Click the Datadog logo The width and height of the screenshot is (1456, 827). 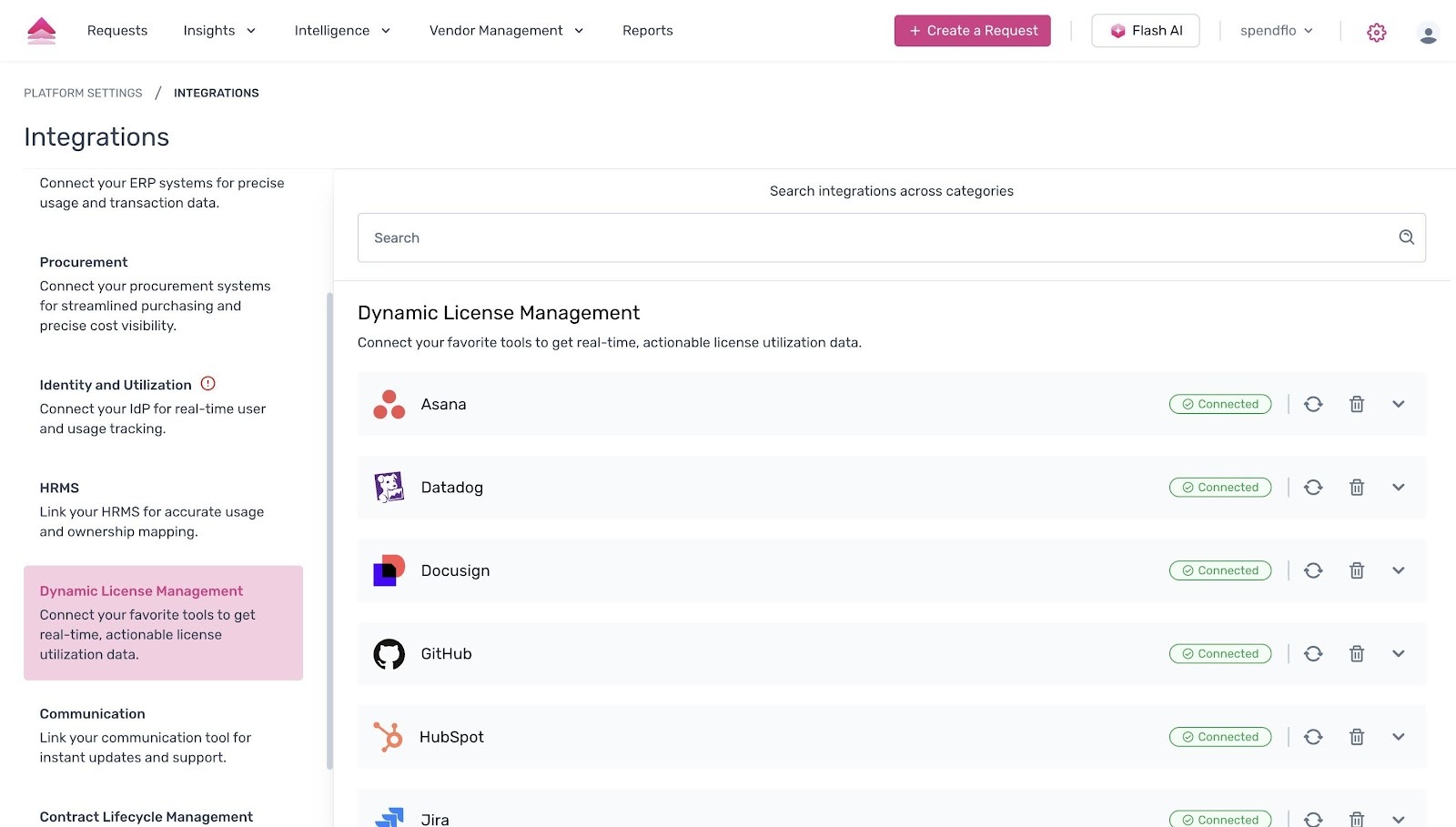pos(389,488)
